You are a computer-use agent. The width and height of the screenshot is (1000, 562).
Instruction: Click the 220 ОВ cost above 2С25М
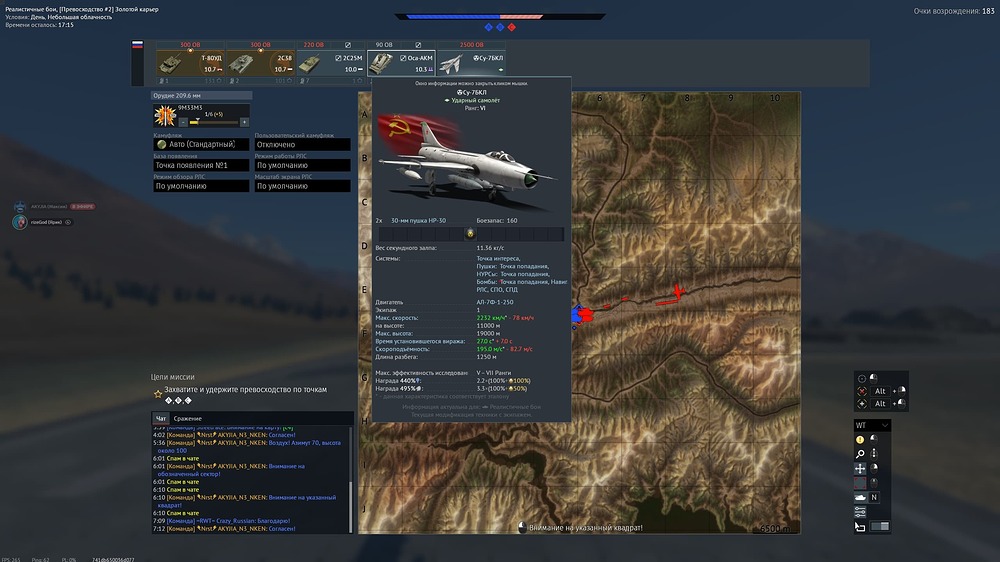tap(313, 45)
